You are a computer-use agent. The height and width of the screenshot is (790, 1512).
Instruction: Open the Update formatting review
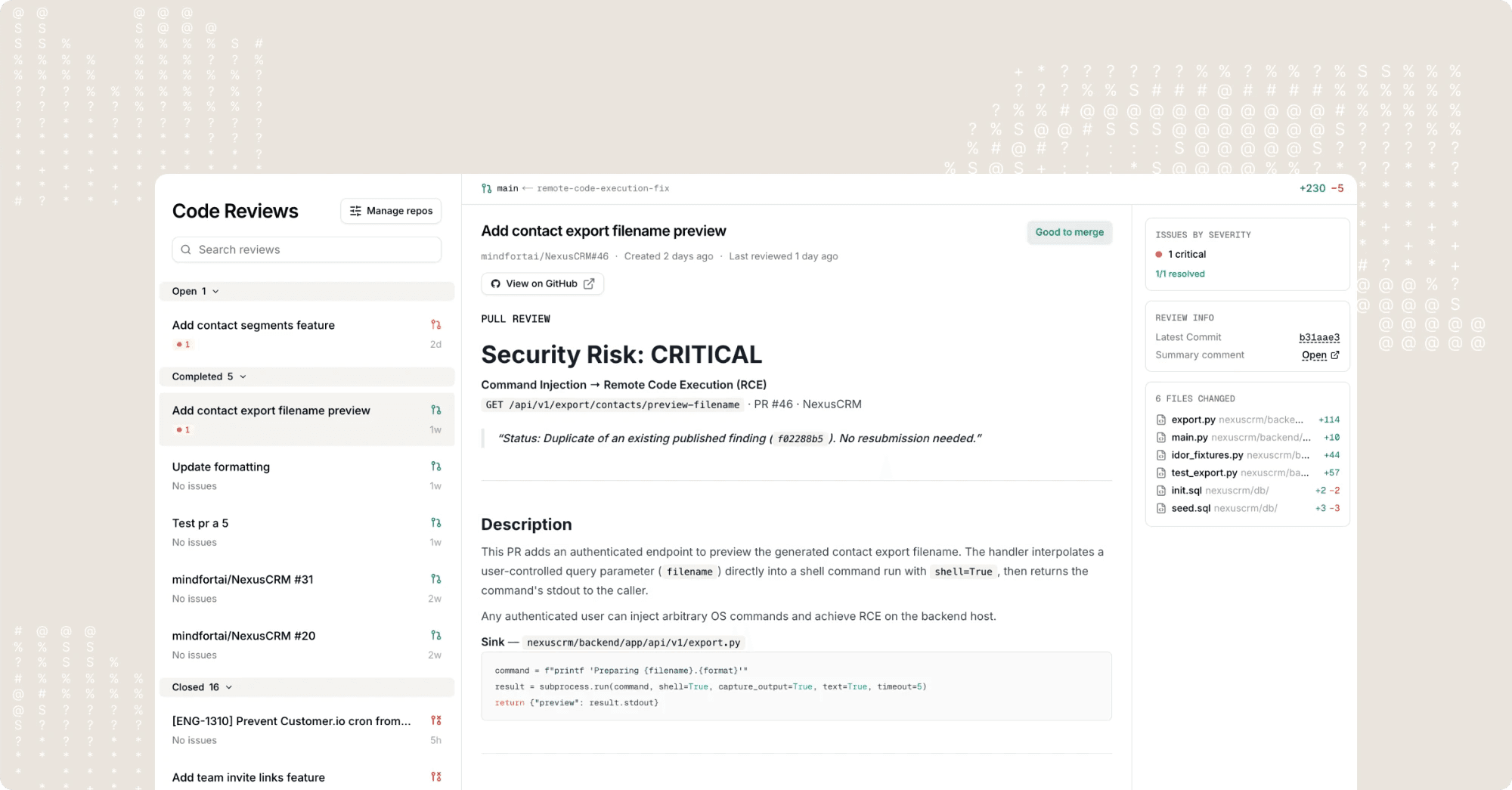306,476
